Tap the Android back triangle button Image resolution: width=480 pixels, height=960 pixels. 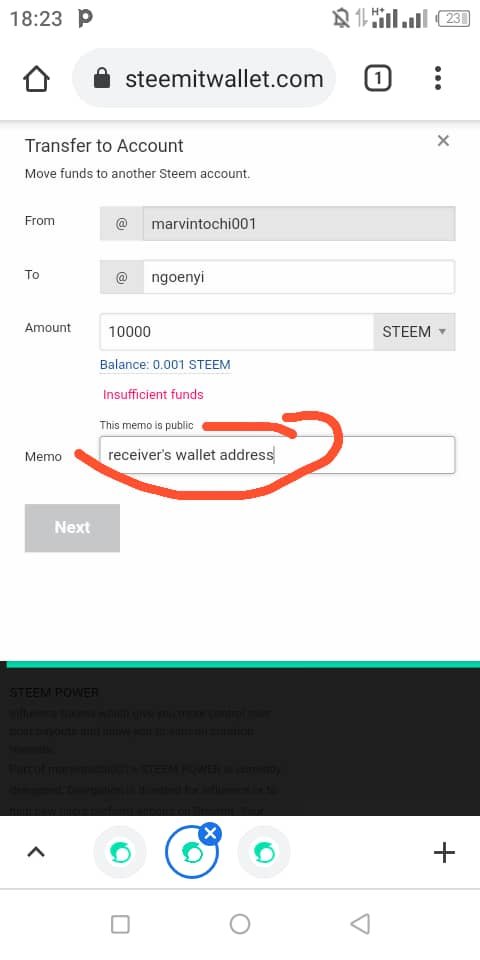tap(360, 924)
